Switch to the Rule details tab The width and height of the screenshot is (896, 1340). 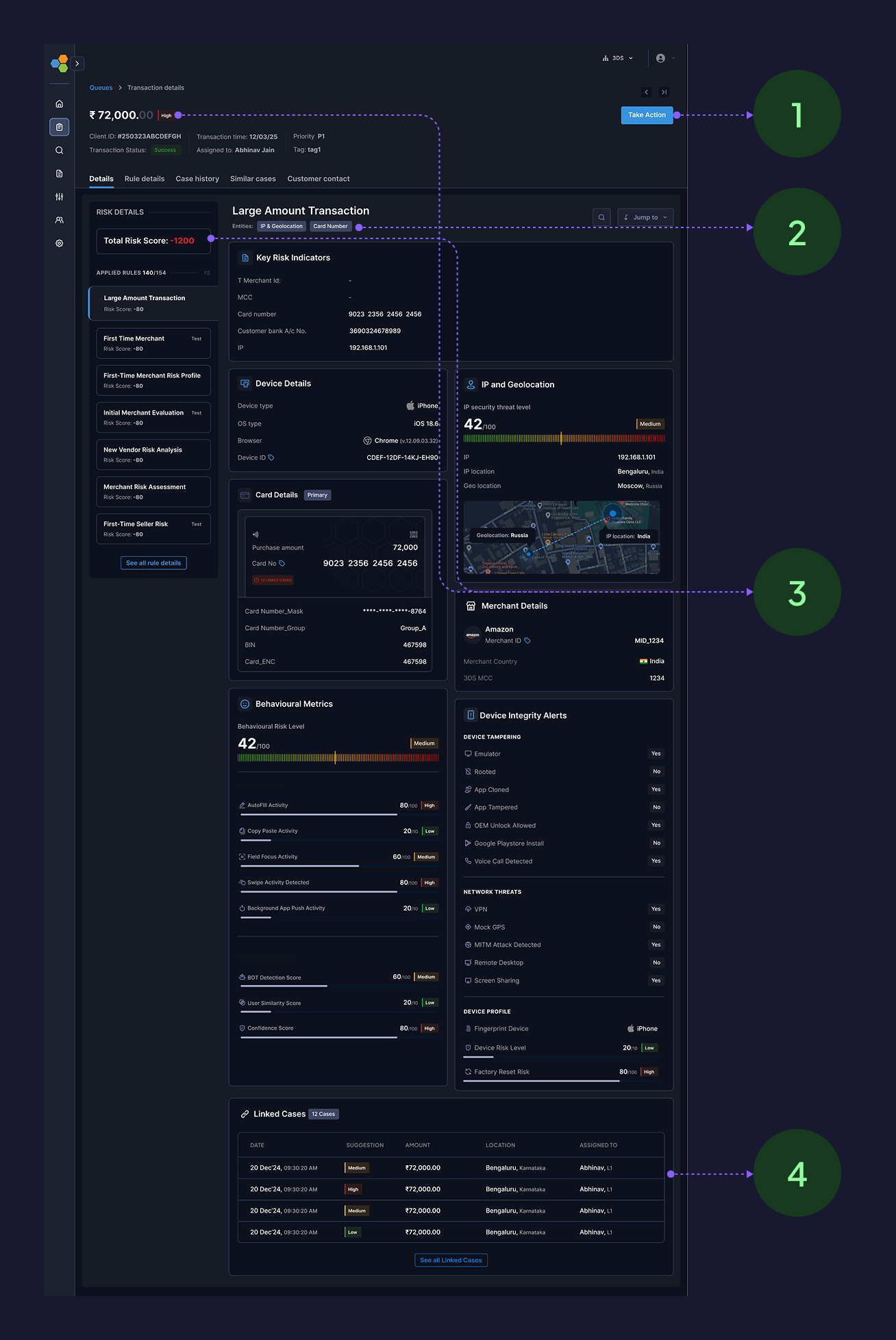pos(145,179)
